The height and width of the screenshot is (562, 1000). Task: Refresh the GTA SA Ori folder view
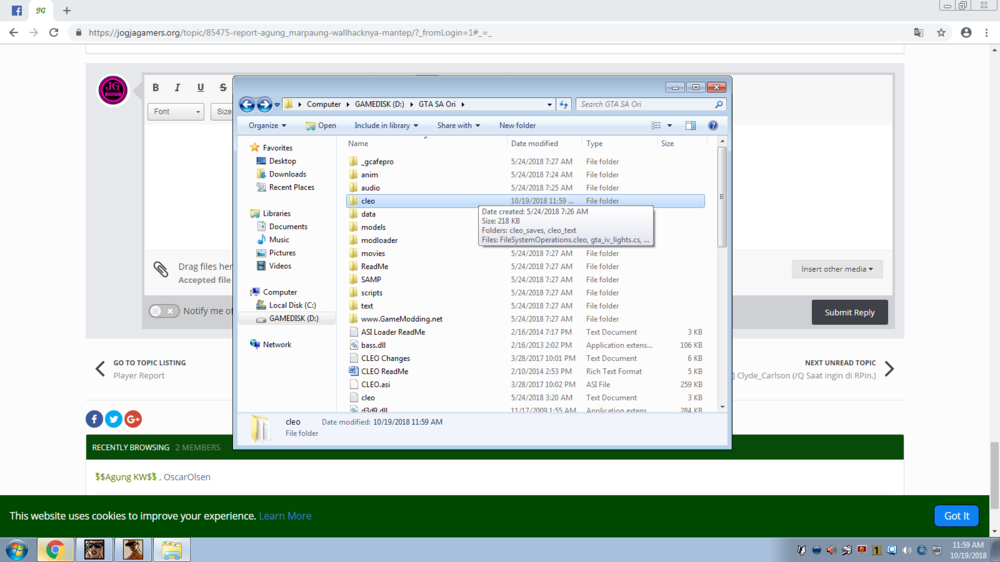[x=564, y=104]
